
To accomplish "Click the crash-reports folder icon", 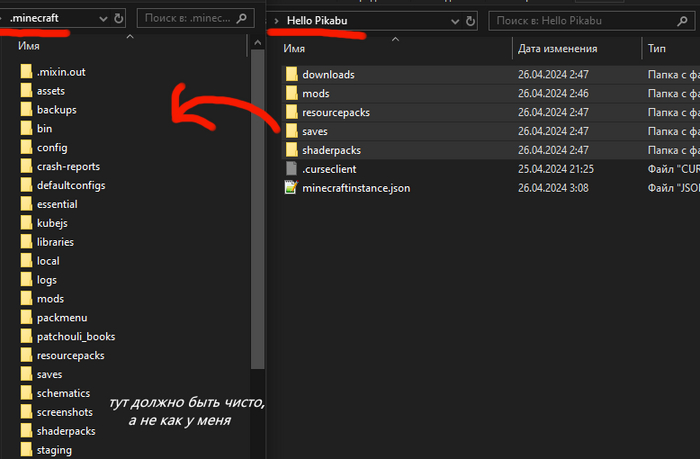I will click(26, 166).
